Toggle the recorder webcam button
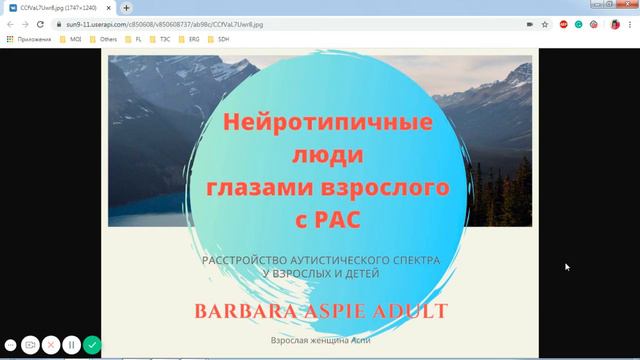 [30, 345]
